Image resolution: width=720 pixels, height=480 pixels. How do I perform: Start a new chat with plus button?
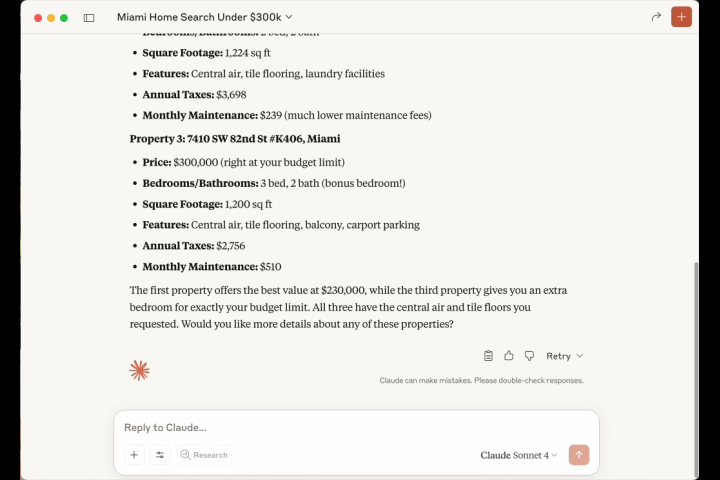(681, 17)
